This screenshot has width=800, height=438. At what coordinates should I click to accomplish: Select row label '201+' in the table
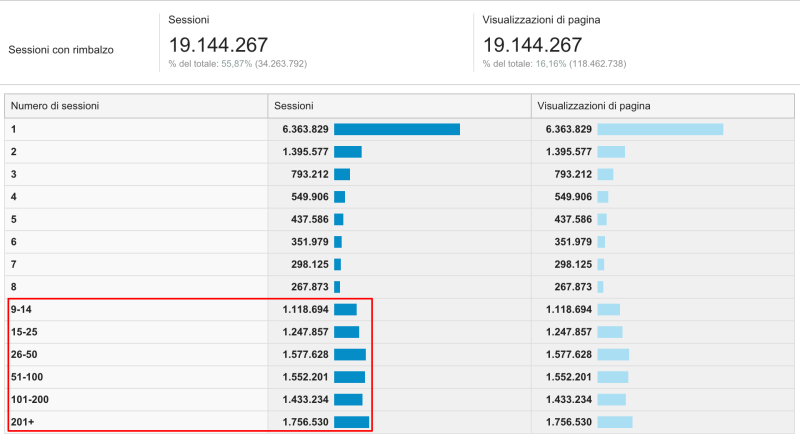point(22,422)
